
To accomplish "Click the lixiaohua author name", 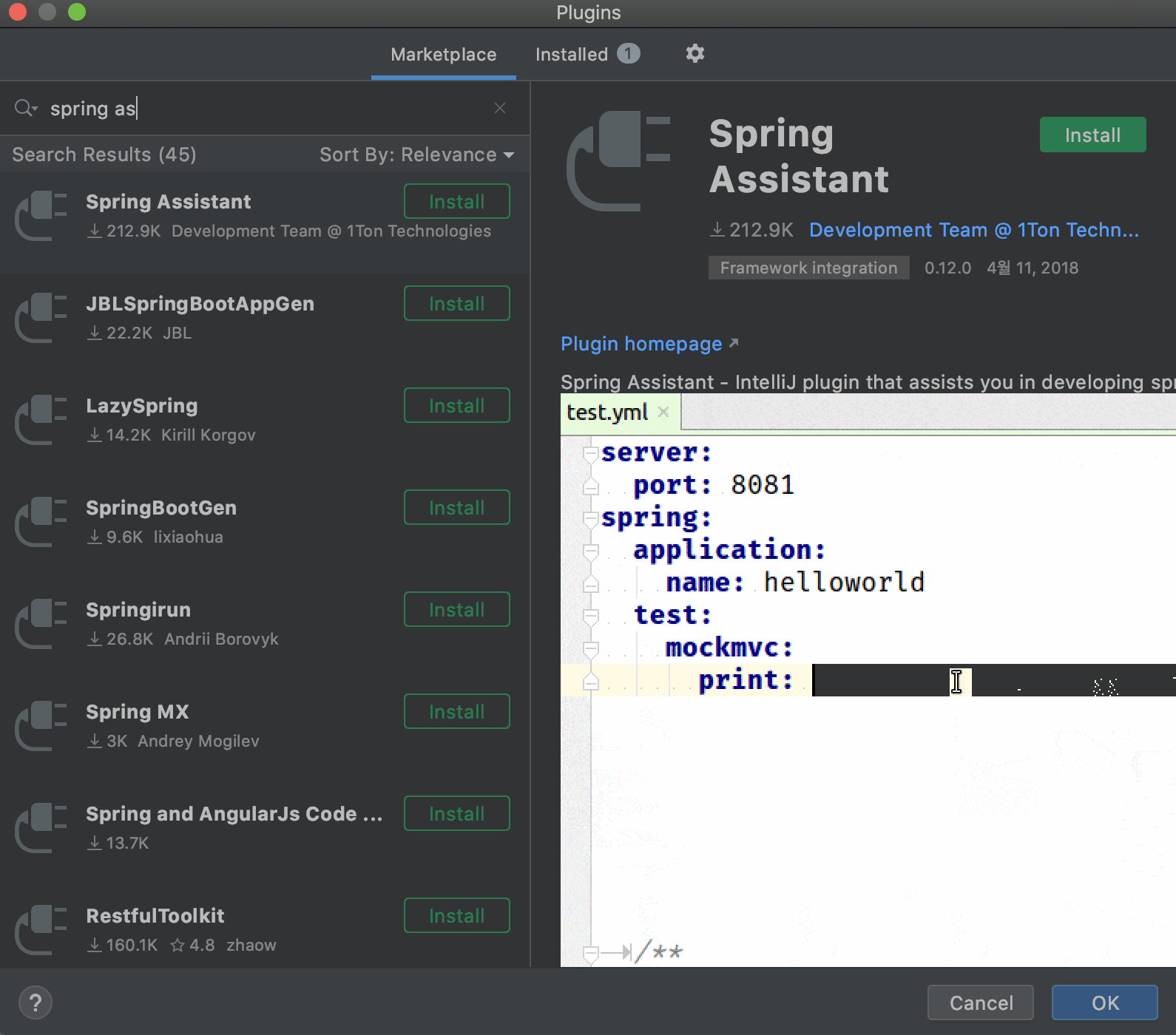I will pyautogui.click(x=188, y=537).
